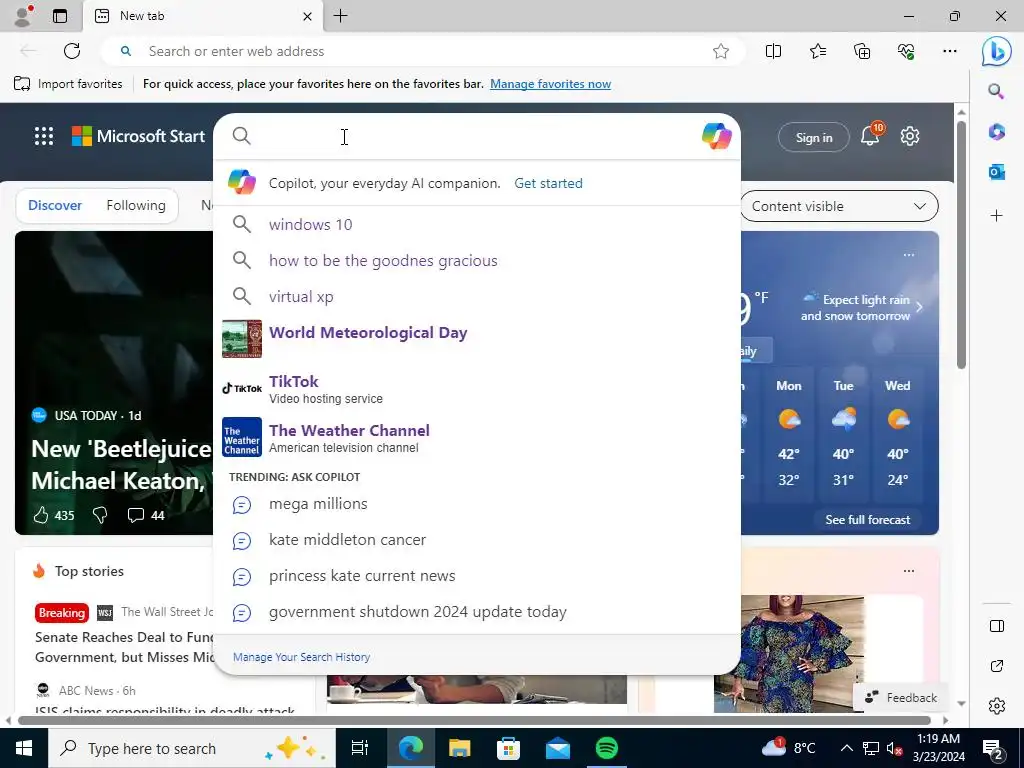Open Mail app from taskbar

point(558,748)
